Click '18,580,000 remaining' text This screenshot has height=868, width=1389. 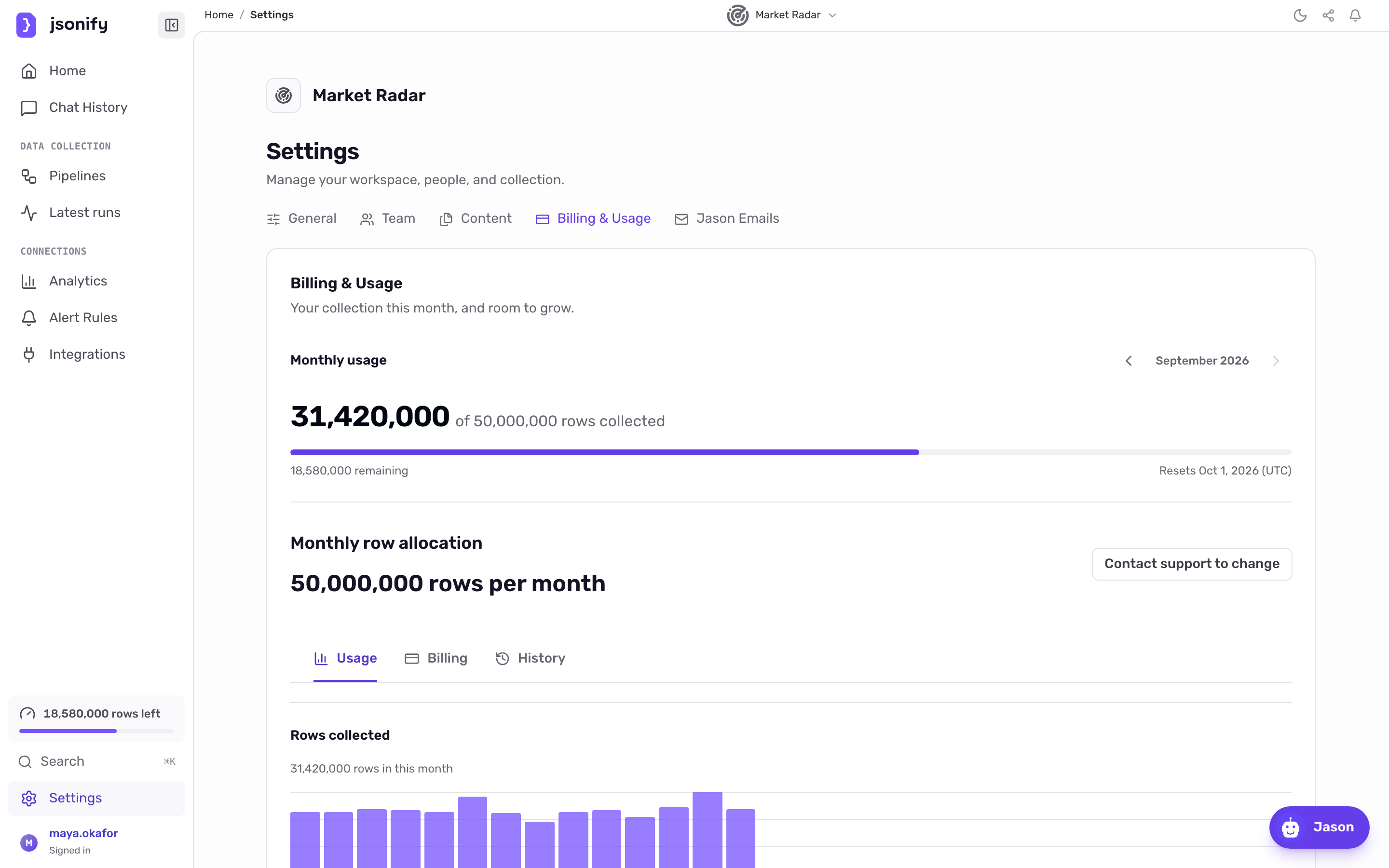tap(349, 471)
